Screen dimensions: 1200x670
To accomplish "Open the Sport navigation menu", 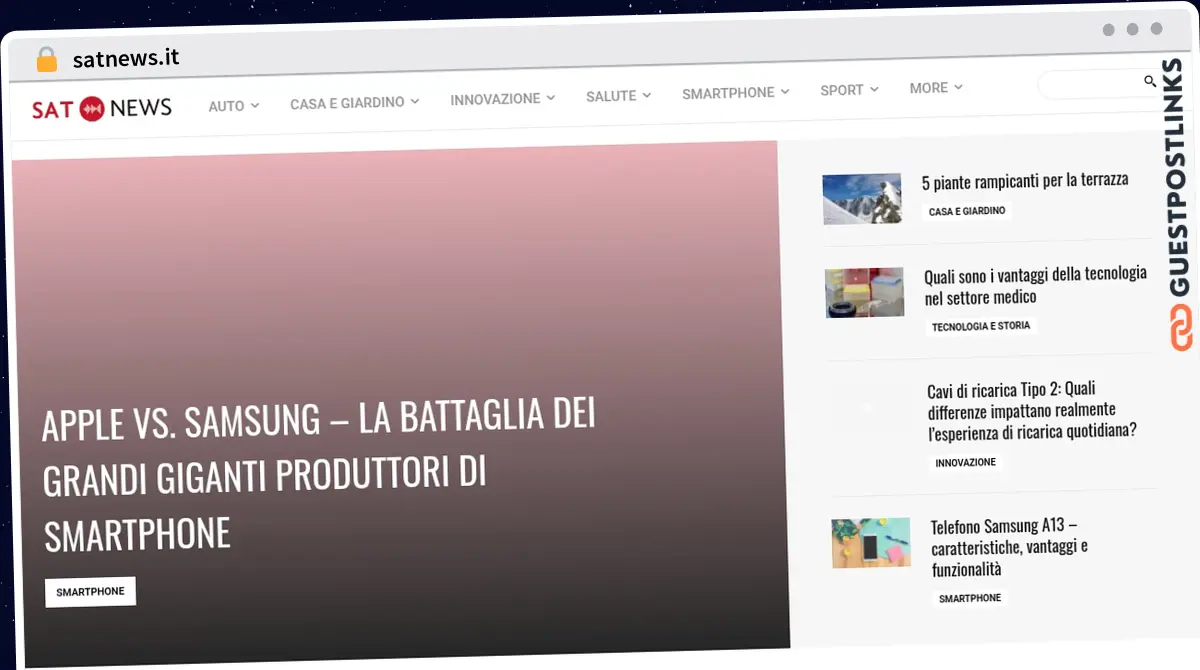I will tap(848, 90).
